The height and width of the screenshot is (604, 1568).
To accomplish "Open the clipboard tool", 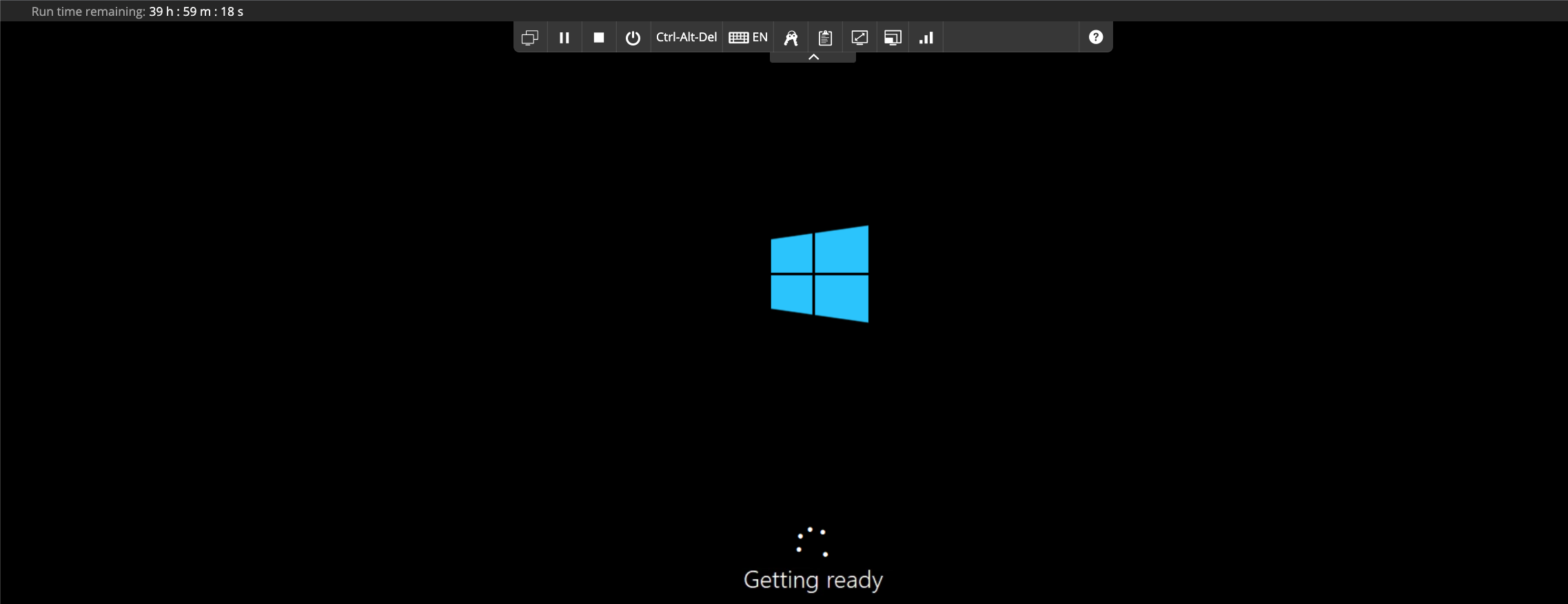I will pos(826,37).
